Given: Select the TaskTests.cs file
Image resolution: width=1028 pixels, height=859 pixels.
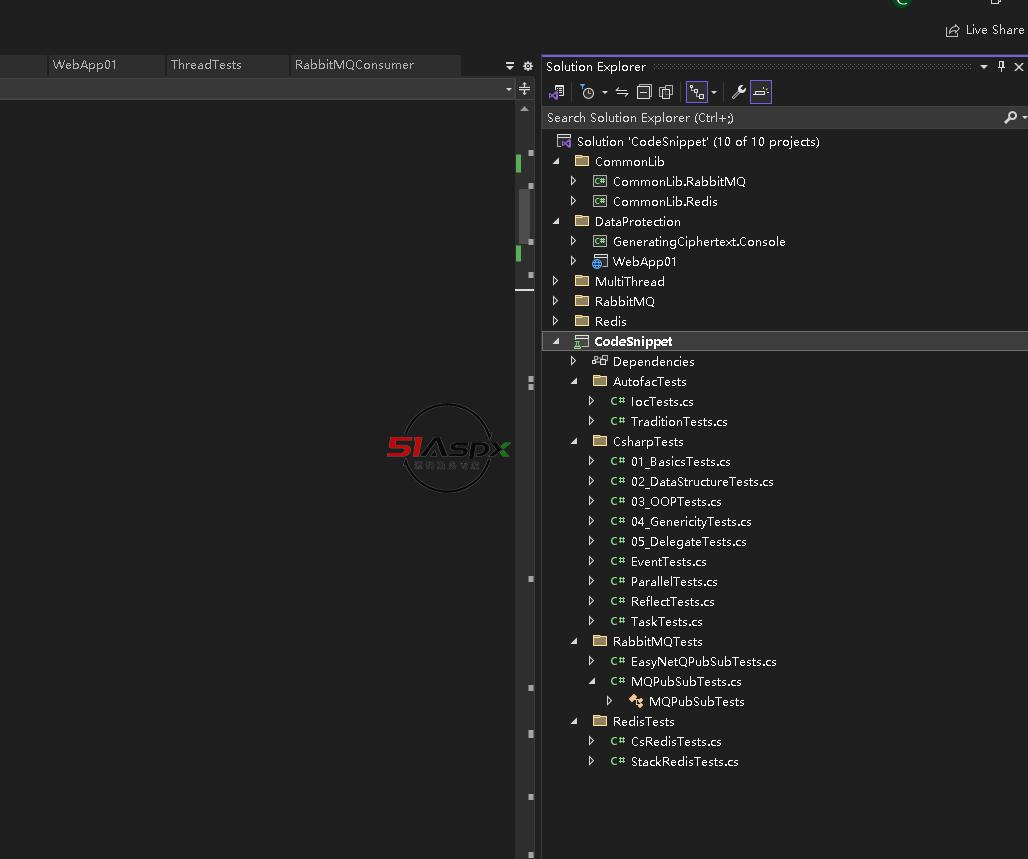Looking at the screenshot, I should pos(666,622).
